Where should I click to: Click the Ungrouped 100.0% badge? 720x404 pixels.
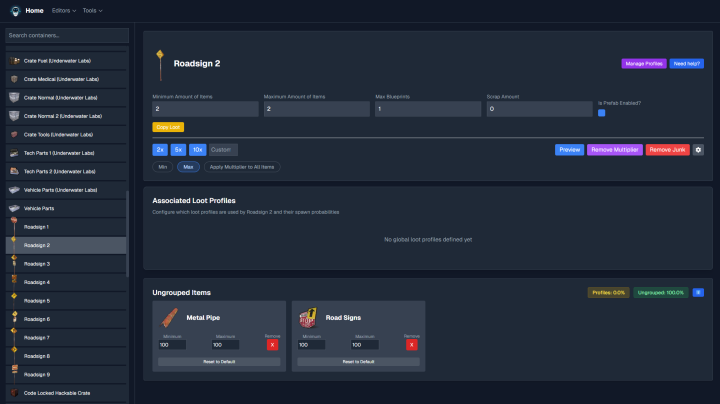[x=661, y=292]
